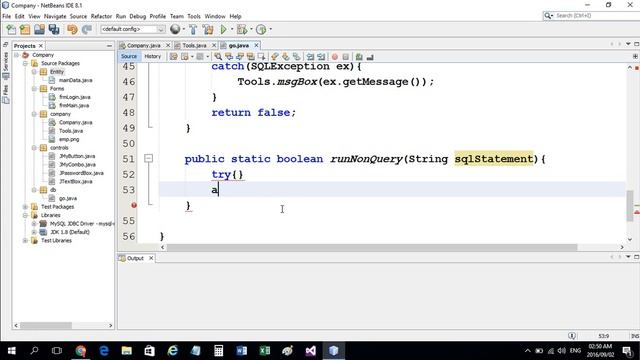
Task: Switch to the Company.java tab
Action: (144, 45)
